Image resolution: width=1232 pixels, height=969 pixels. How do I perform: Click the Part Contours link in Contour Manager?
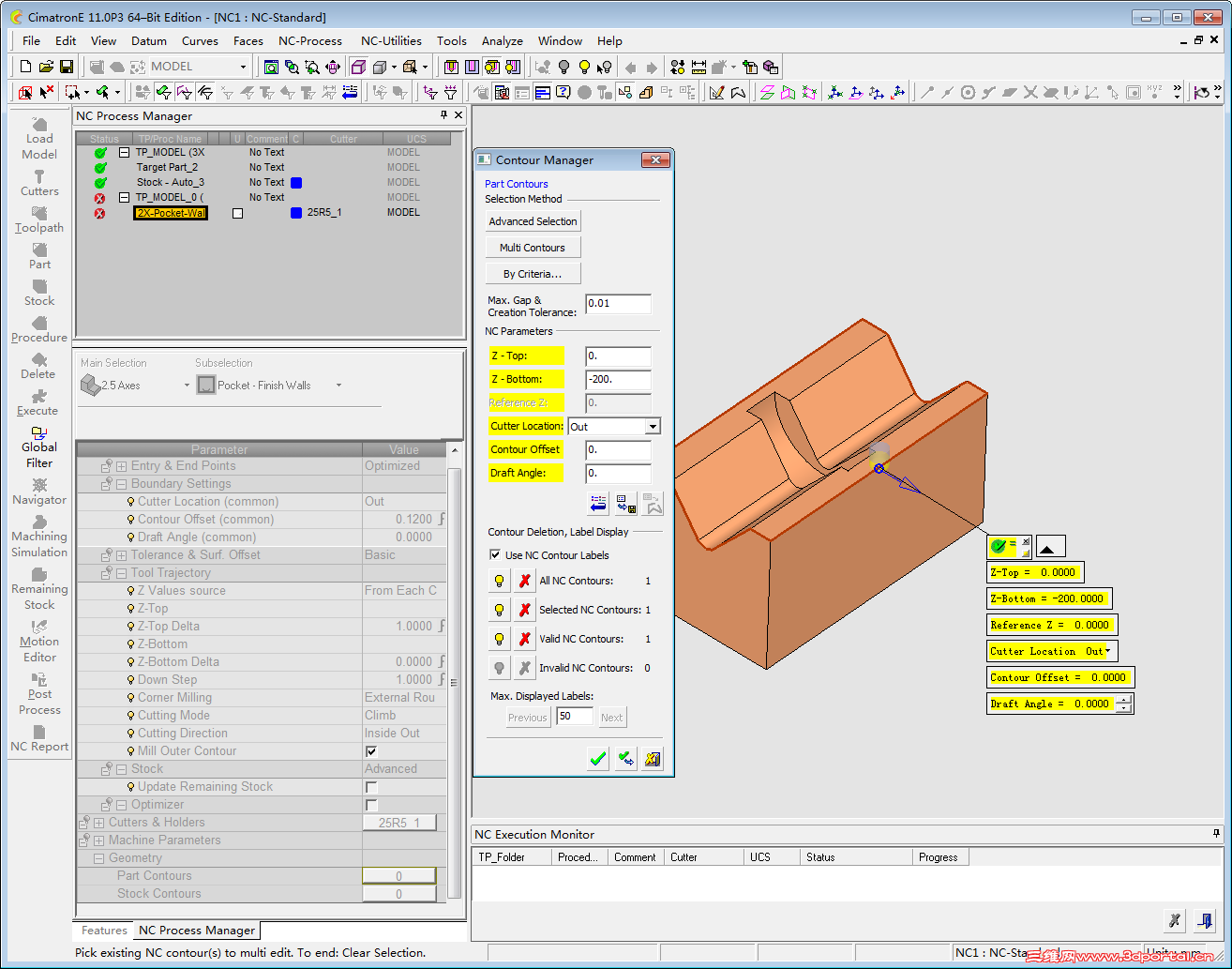(517, 184)
